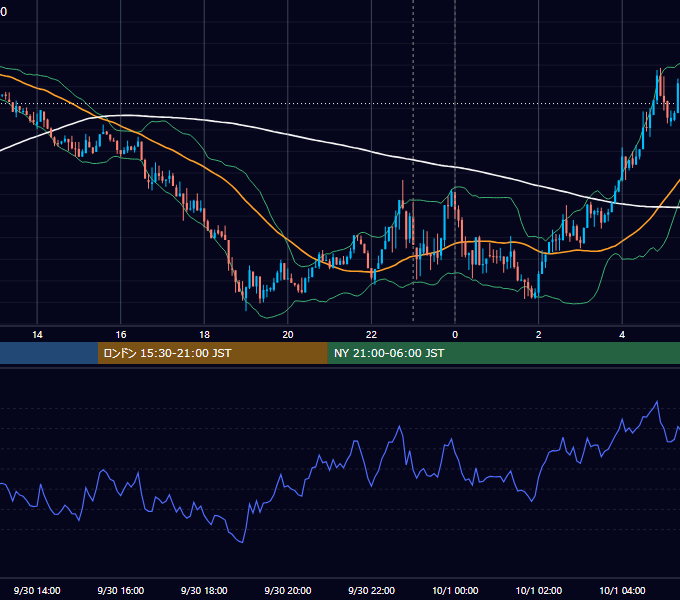
Task: Click the hour 18 axis label
Action: (204, 334)
